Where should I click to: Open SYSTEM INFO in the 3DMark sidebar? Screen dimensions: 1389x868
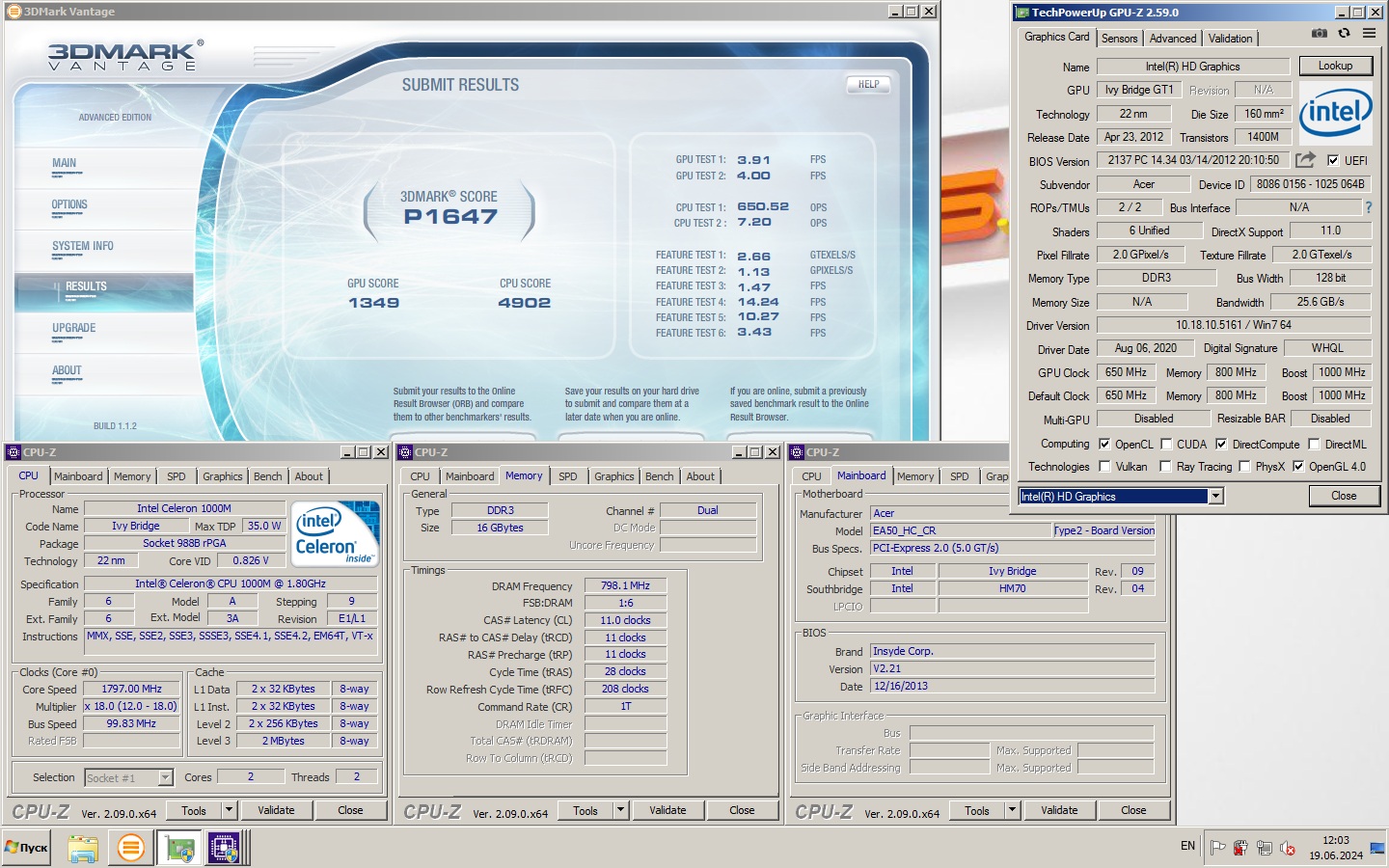tap(83, 246)
